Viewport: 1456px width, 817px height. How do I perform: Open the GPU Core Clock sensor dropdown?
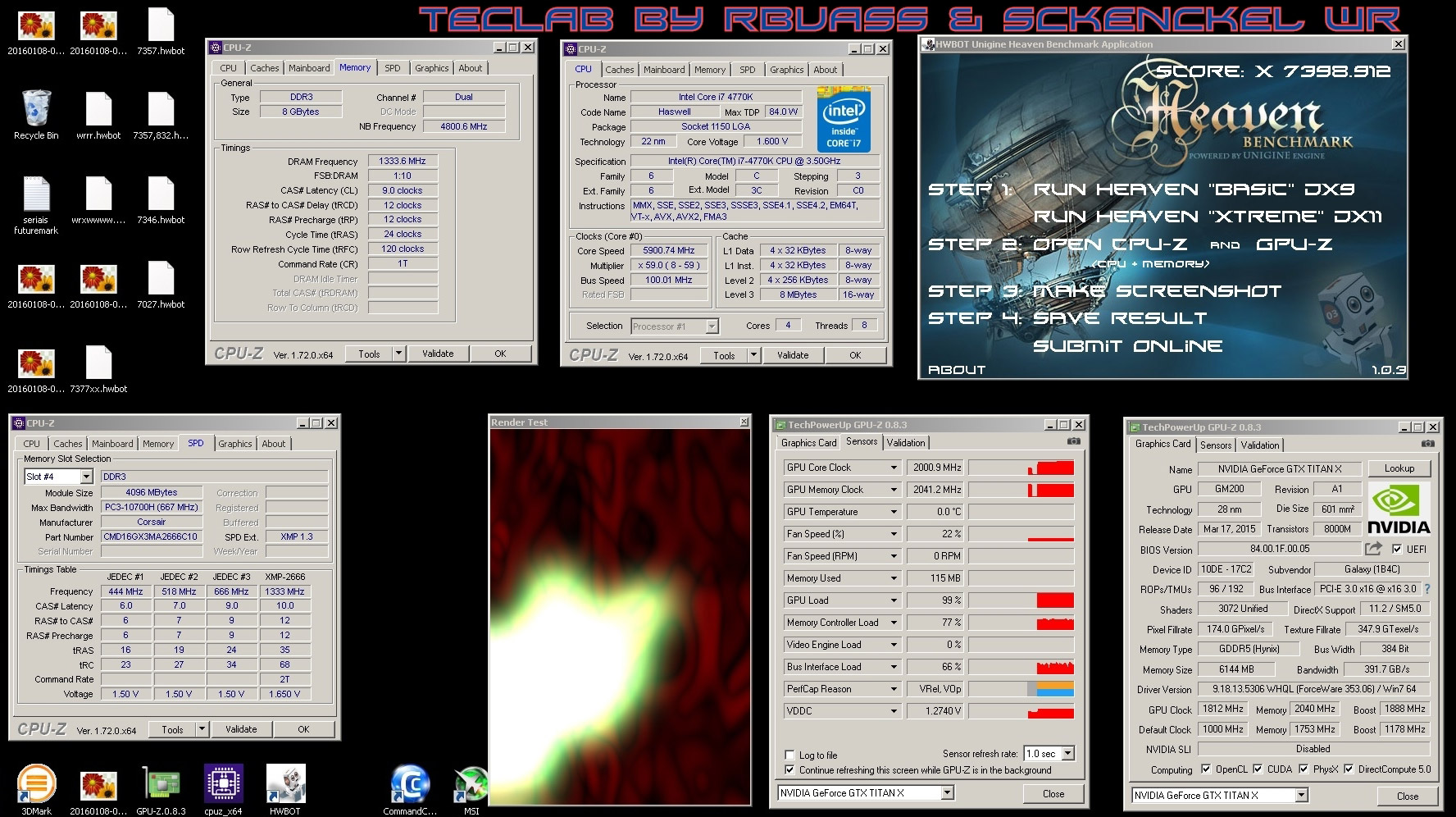click(894, 468)
